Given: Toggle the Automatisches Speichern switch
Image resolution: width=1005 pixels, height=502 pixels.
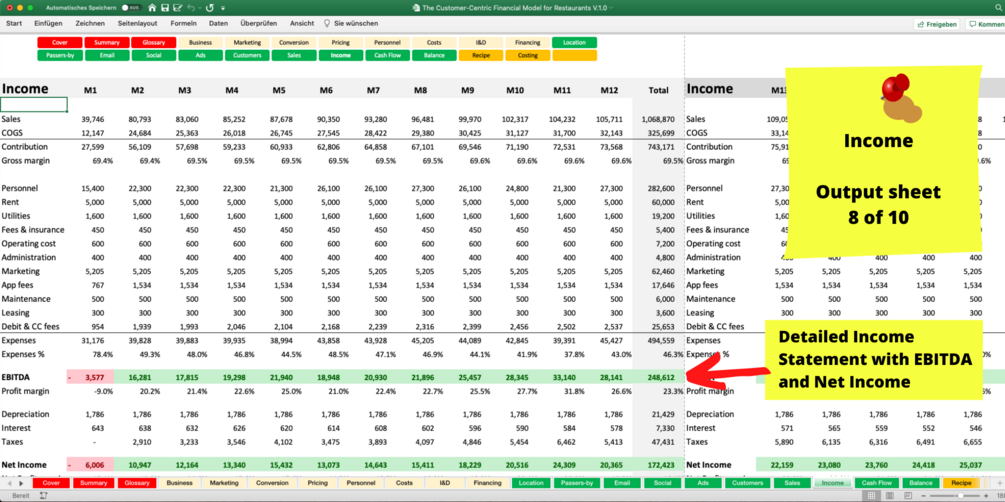Looking at the screenshot, I should (x=132, y=8).
